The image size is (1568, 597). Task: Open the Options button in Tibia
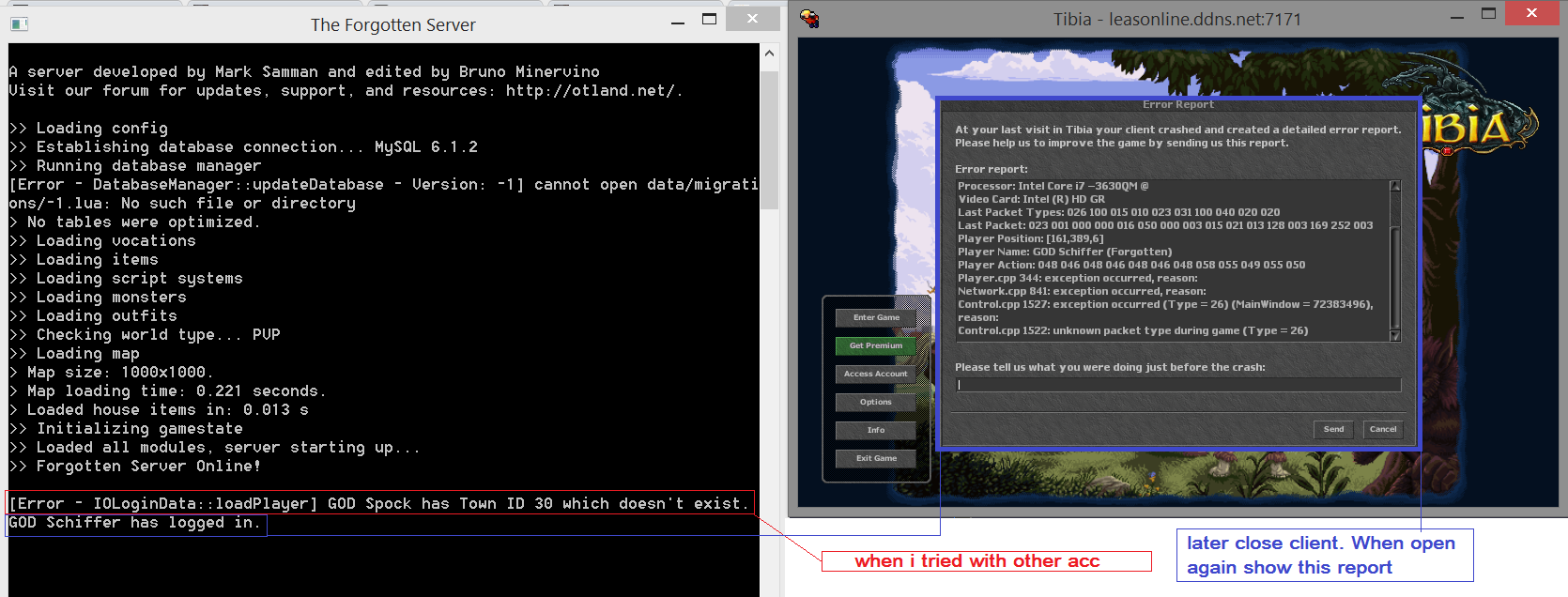(876, 402)
